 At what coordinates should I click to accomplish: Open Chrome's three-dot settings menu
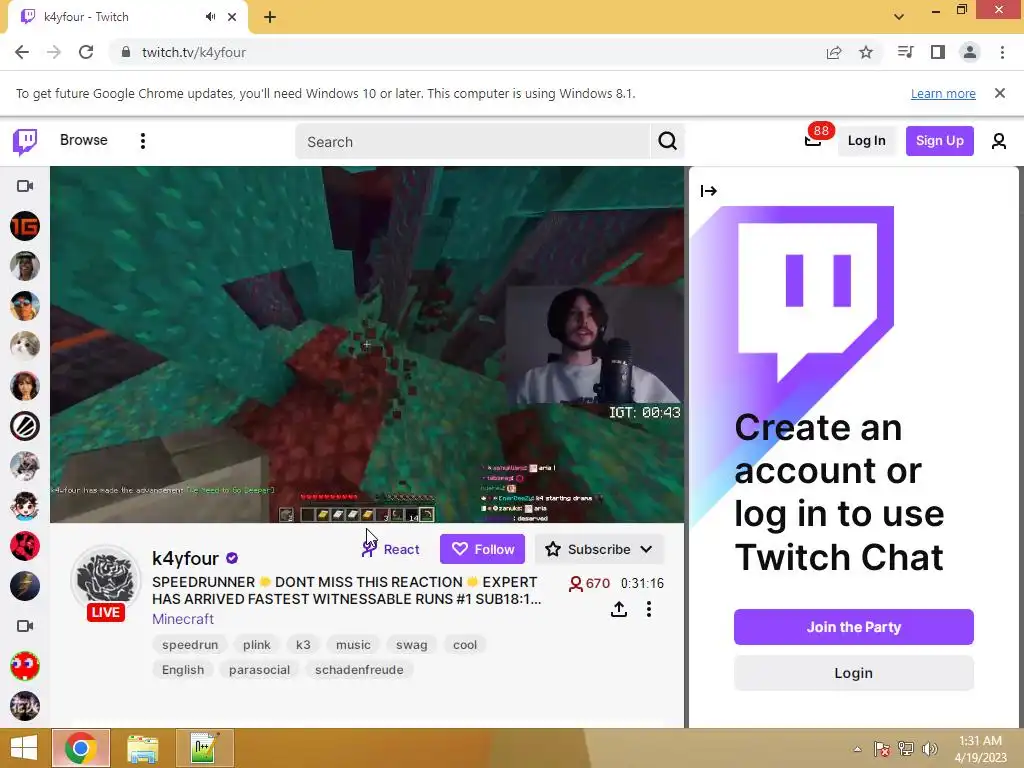tap(1002, 52)
